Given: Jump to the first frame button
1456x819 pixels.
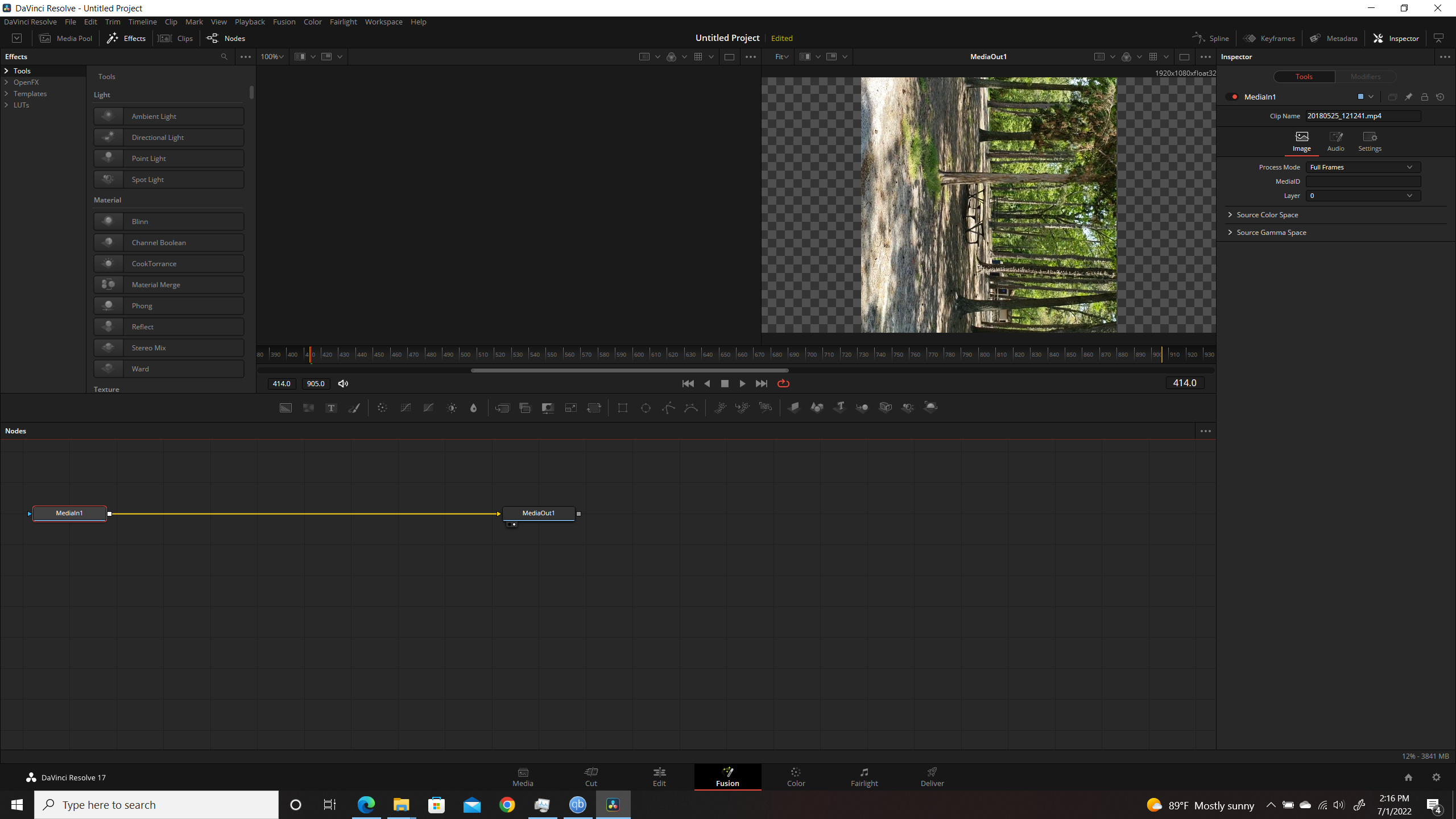Looking at the screenshot, I should [x=688, y=383].
